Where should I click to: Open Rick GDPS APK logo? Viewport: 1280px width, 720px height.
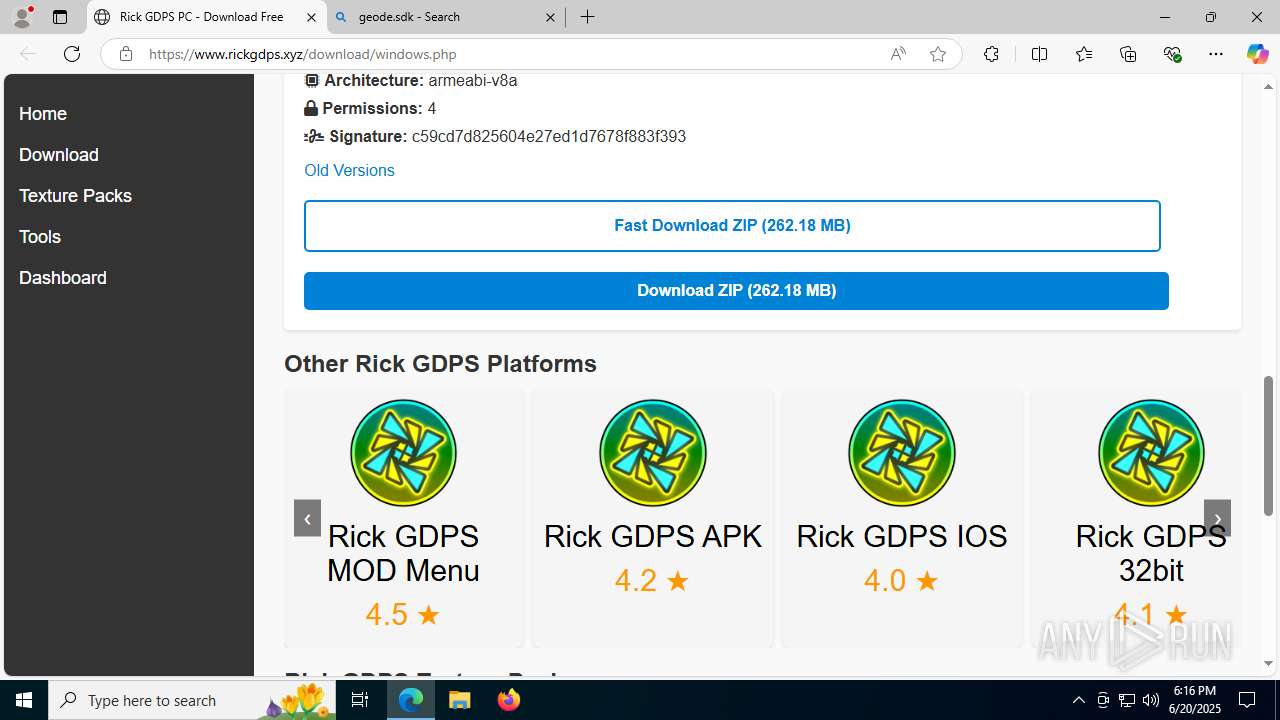click(x=653, y=453)
